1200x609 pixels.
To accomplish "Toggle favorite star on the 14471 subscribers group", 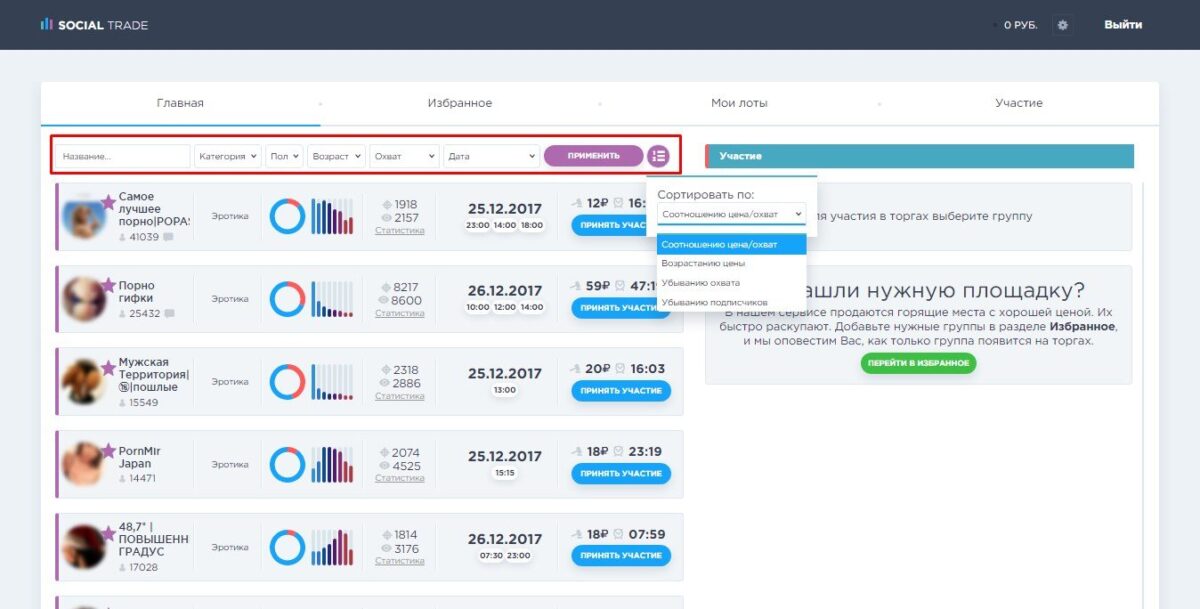I will click(108, 451).
